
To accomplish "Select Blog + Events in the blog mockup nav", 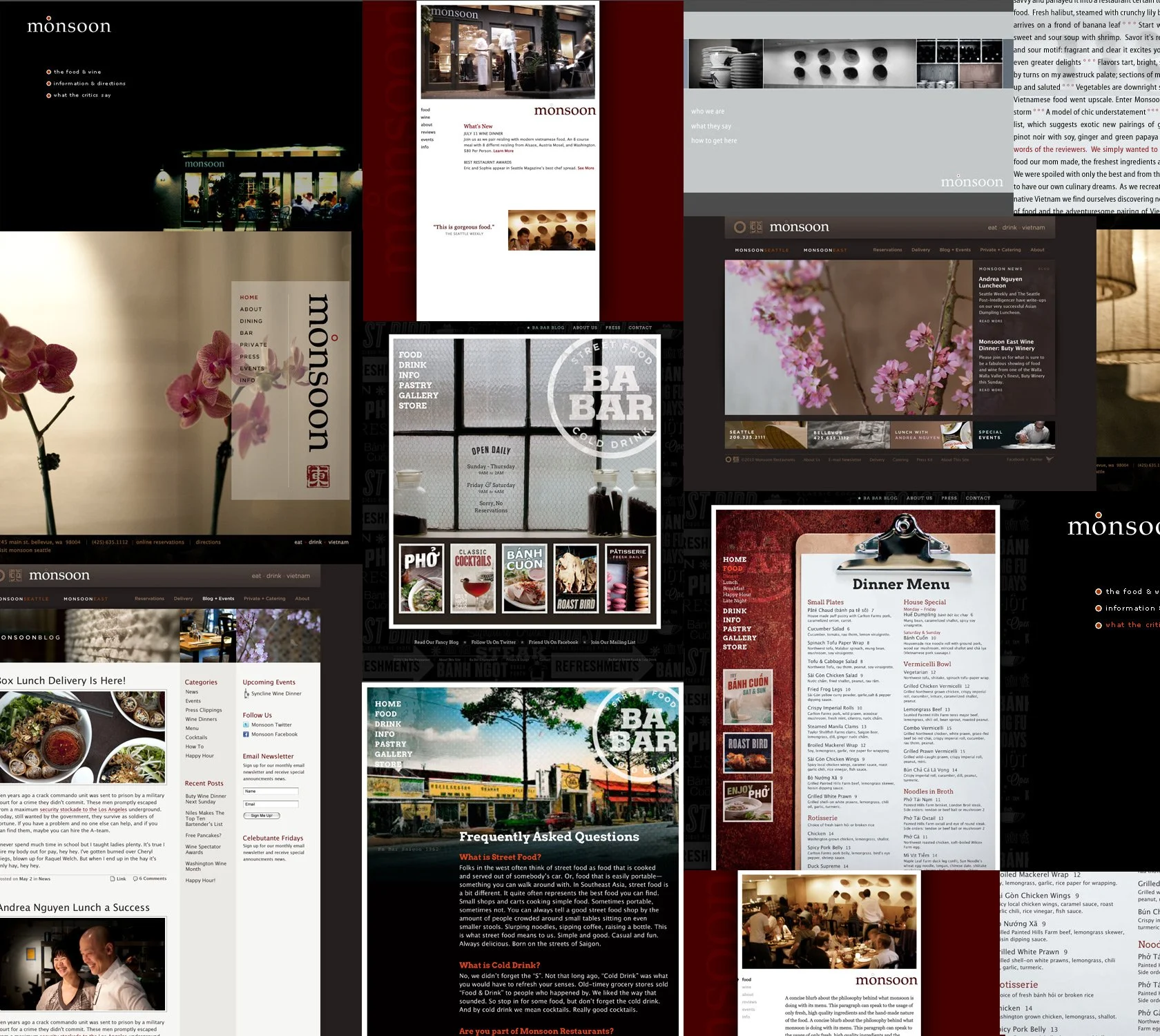I will tap(218, 599).
